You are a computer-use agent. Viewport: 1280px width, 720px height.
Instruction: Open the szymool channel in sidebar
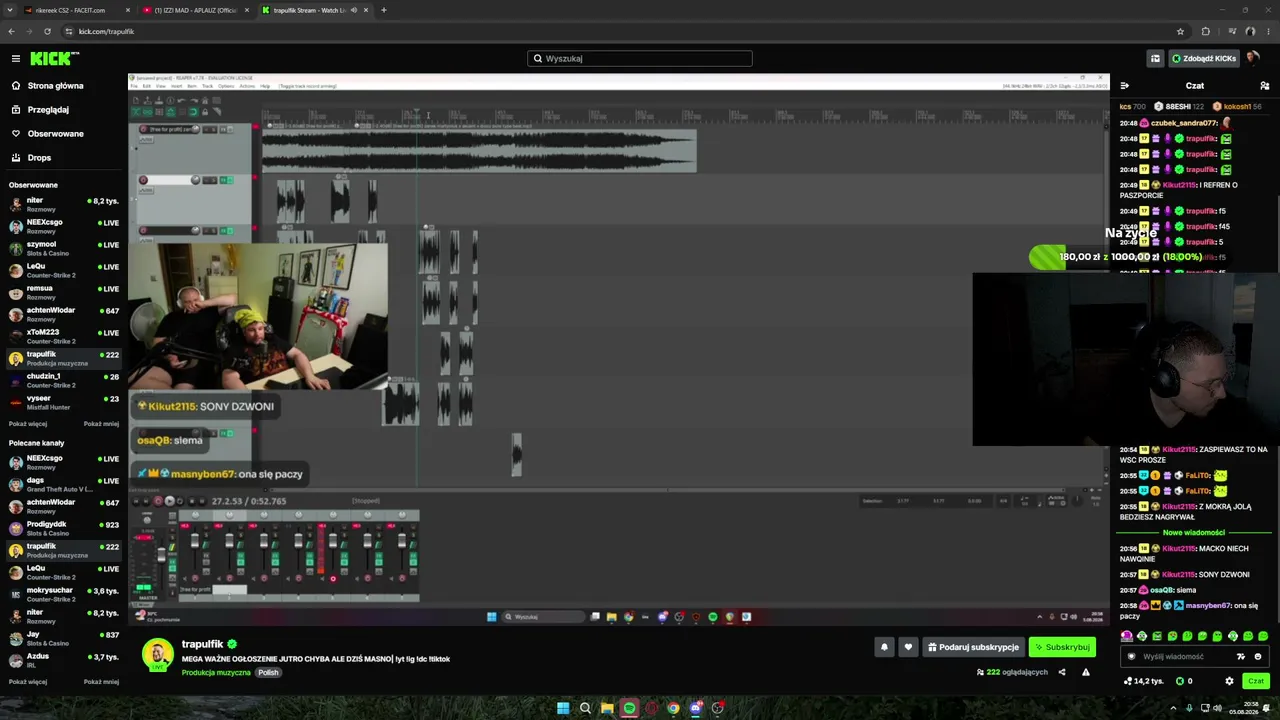[64, 248]
